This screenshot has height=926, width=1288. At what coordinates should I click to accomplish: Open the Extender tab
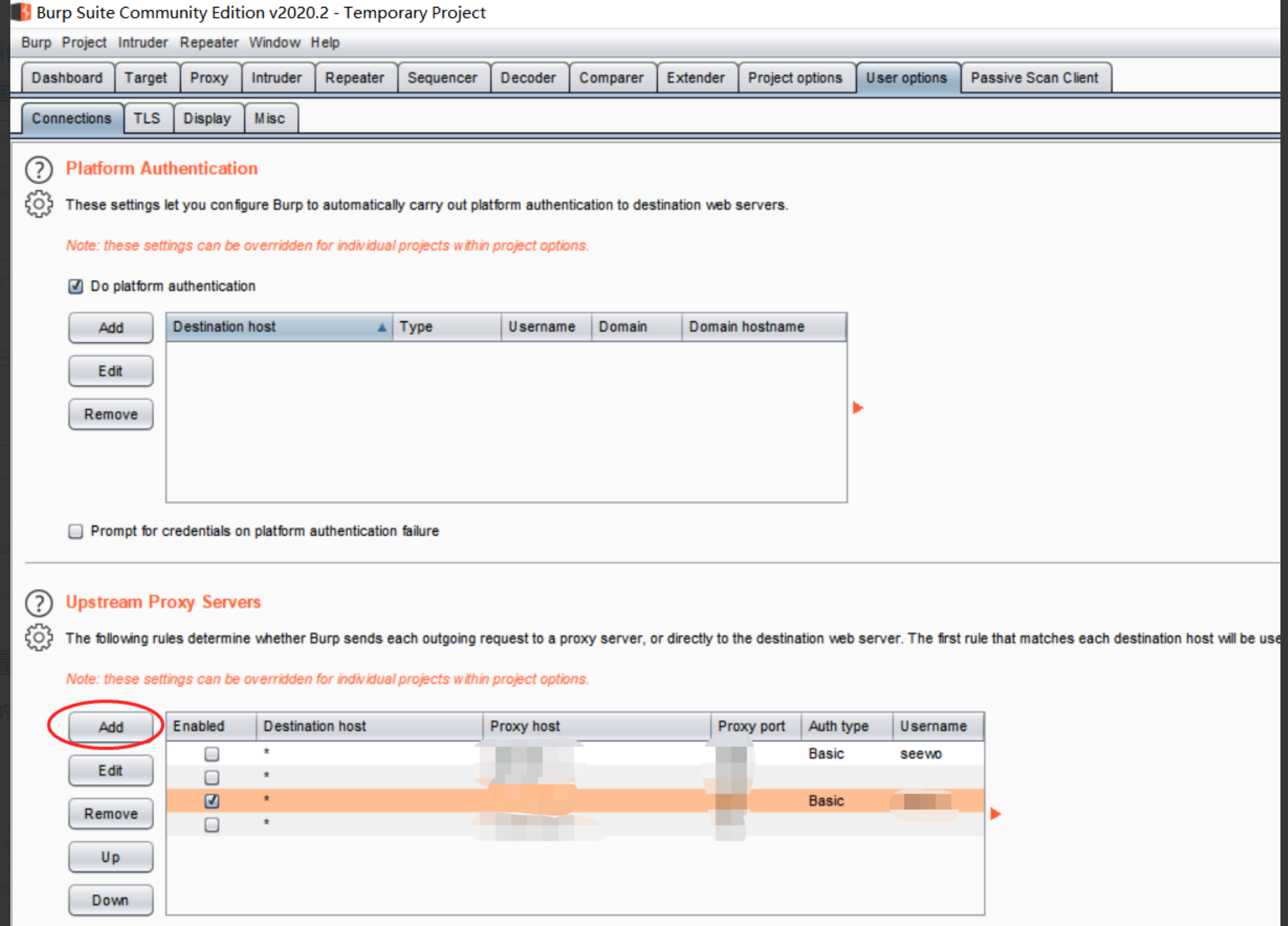[x=696, y=78]
